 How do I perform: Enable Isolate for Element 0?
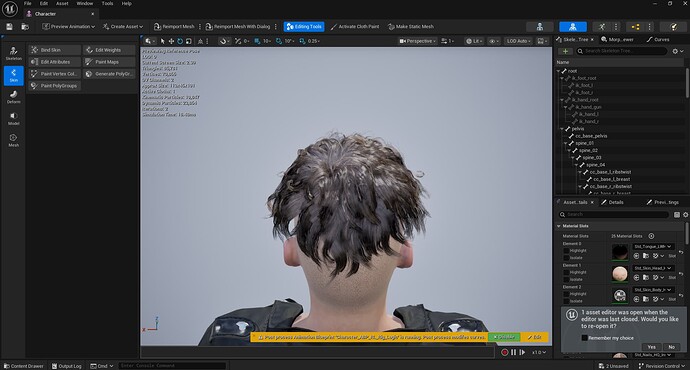pyautogui.click(x=566, y=258)
